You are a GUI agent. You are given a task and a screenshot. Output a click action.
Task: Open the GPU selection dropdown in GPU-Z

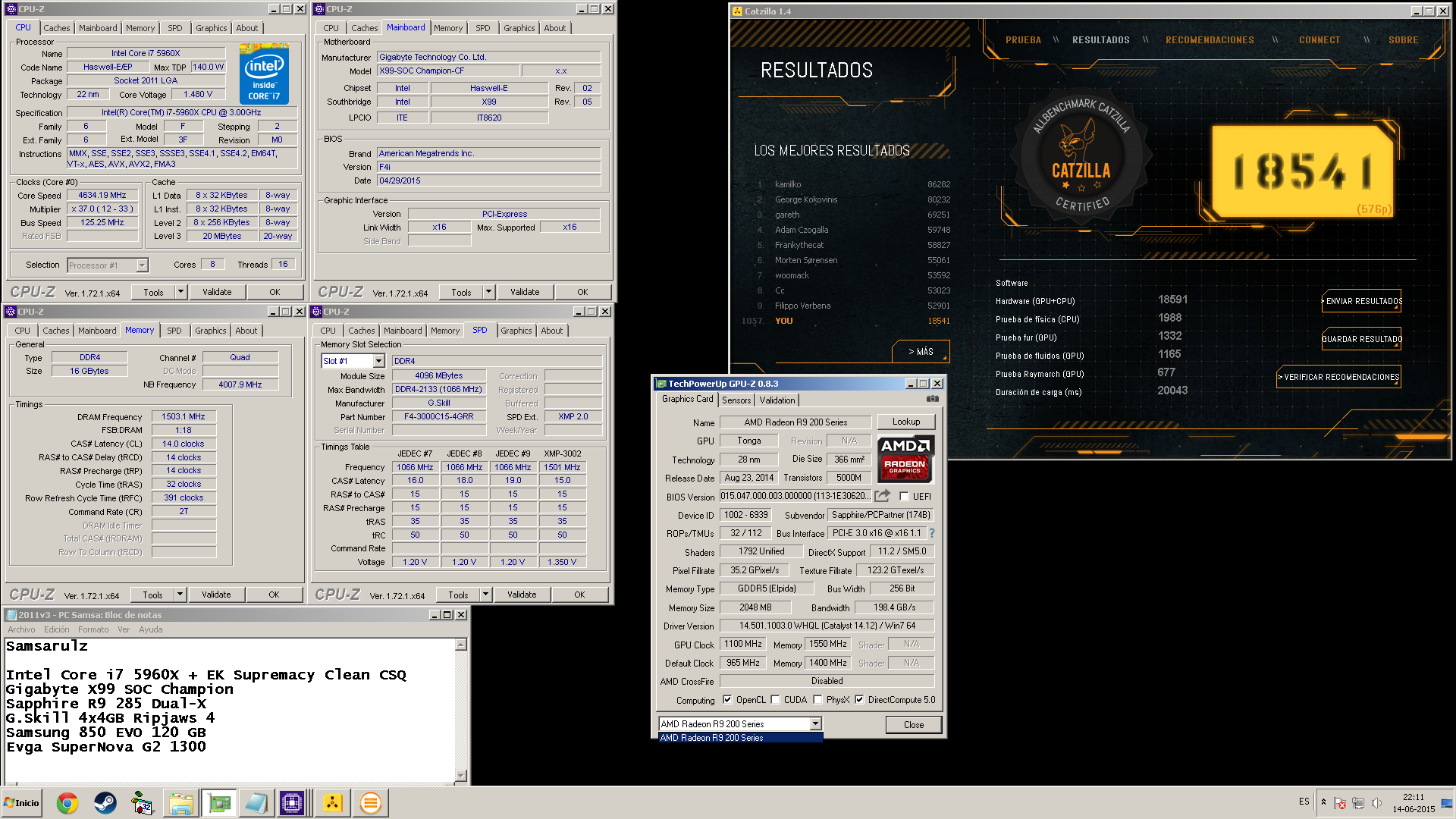(815, 724)
